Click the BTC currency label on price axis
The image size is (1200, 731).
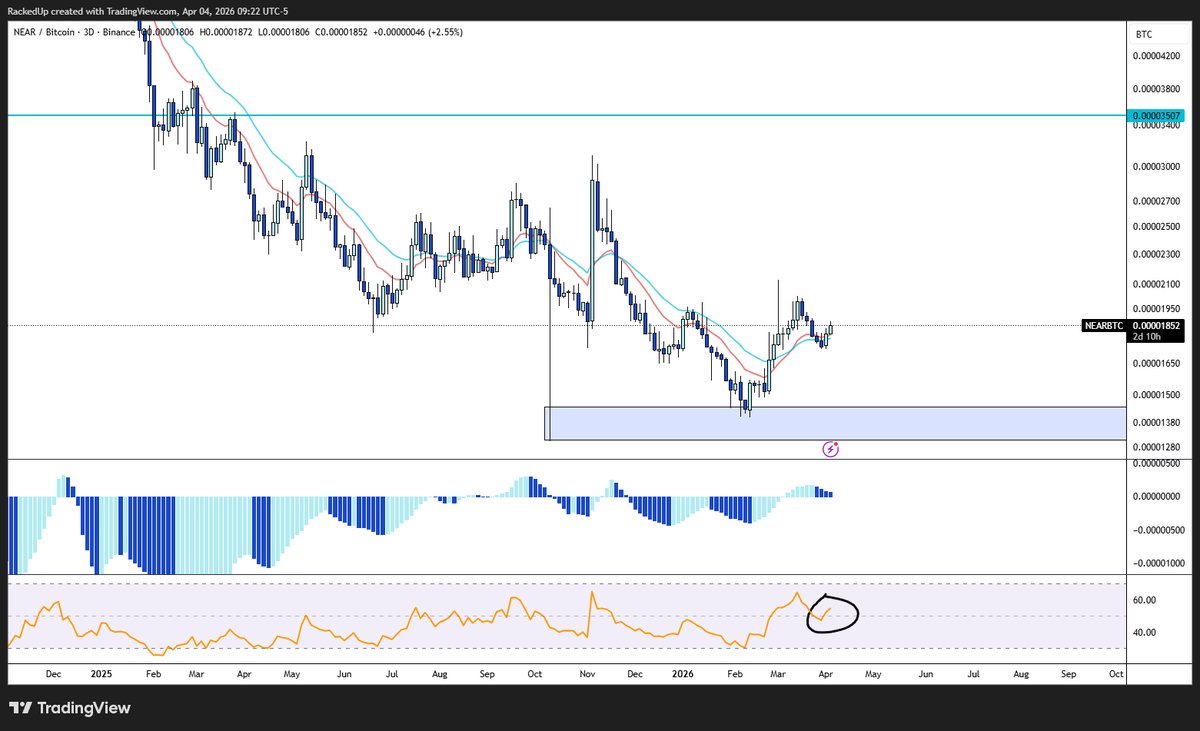click(x=1144, y=34)
